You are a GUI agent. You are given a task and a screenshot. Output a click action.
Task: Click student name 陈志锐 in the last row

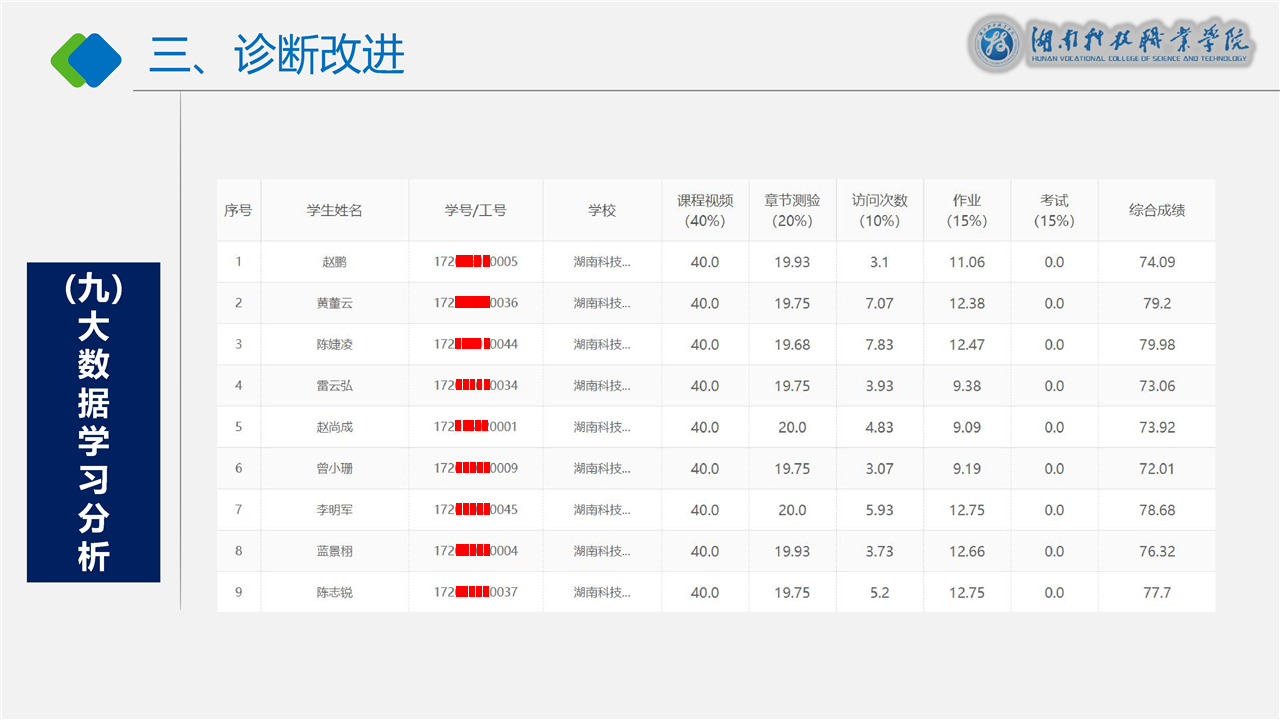point(334,592)
